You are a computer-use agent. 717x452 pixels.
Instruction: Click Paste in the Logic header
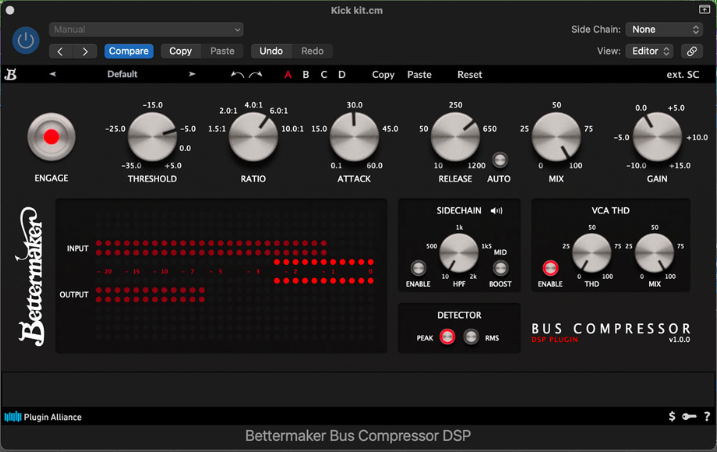pos(222,51)
